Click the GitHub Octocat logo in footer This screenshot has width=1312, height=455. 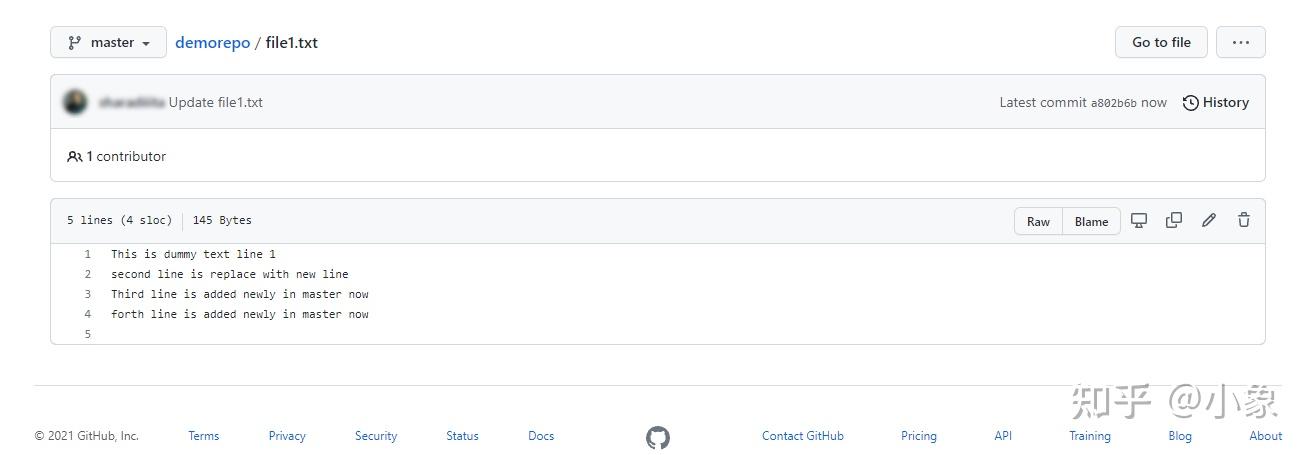(657, 437)
